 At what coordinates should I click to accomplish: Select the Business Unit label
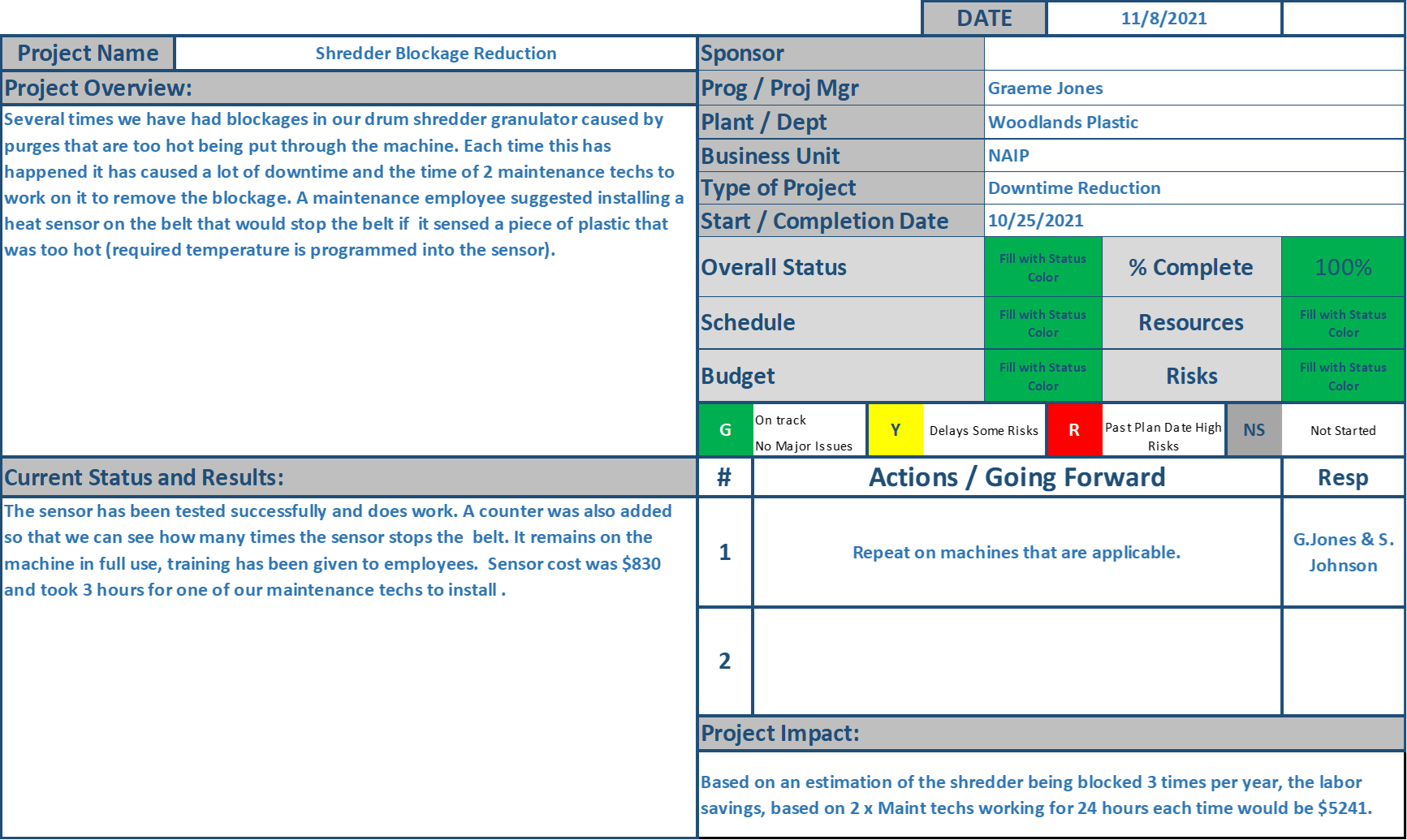tap(841, 155)
